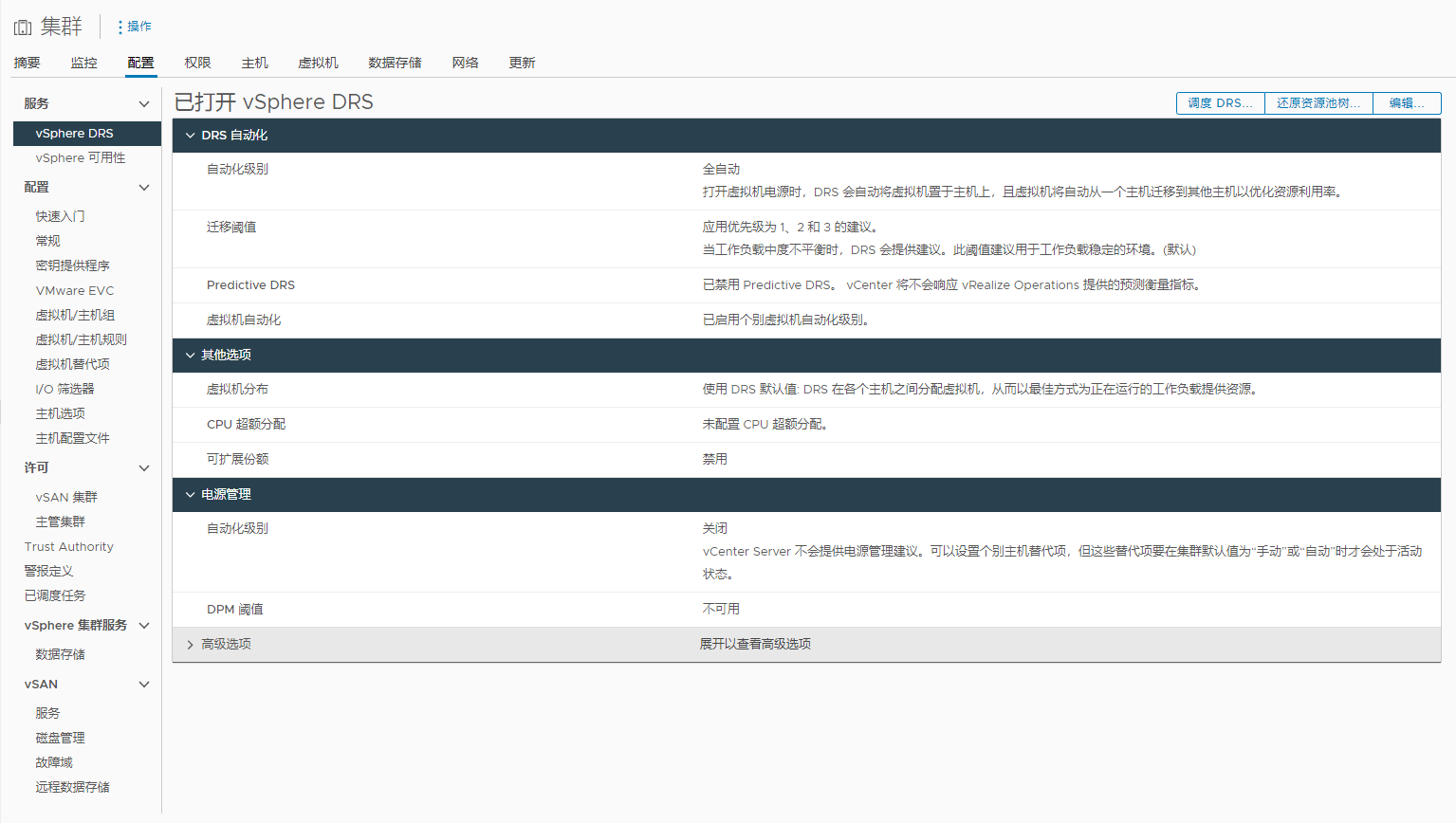Collapse the vSphere 集群服务 sidebar section
Image resolution: width=1456 pixels, height=823 pixels.
click(144, 626)
